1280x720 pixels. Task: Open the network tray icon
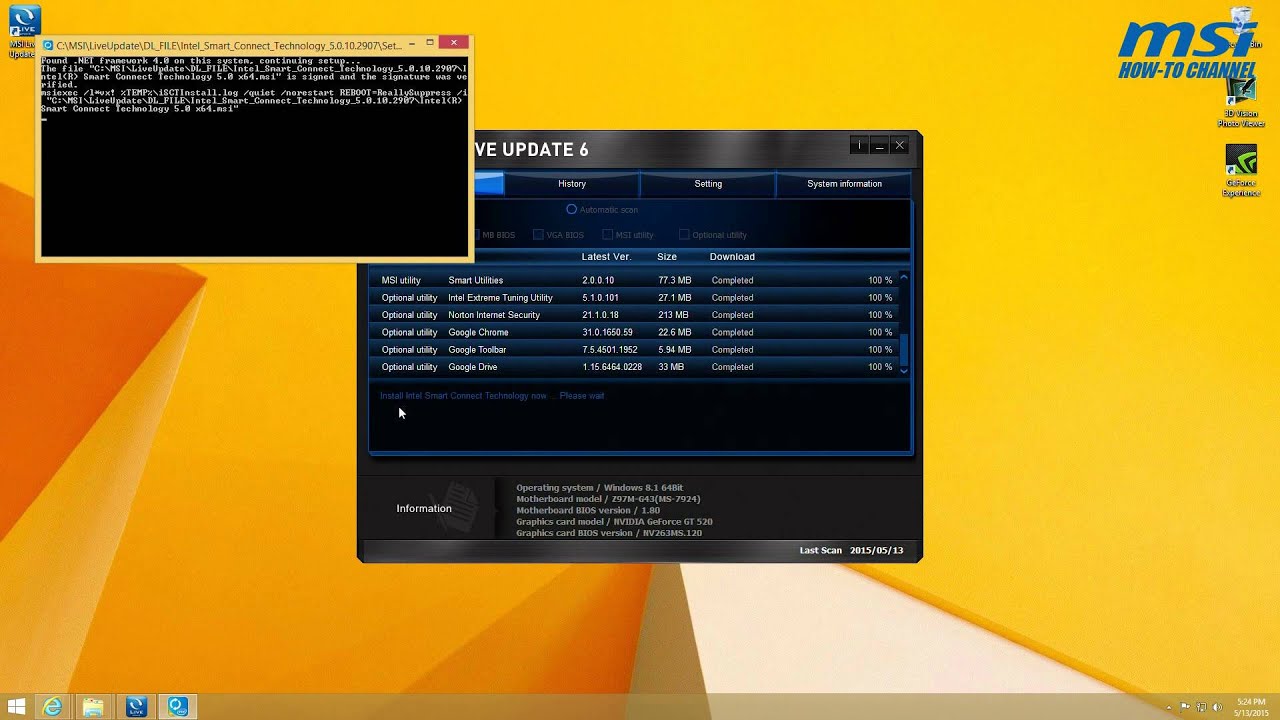tap(1200, 707)
